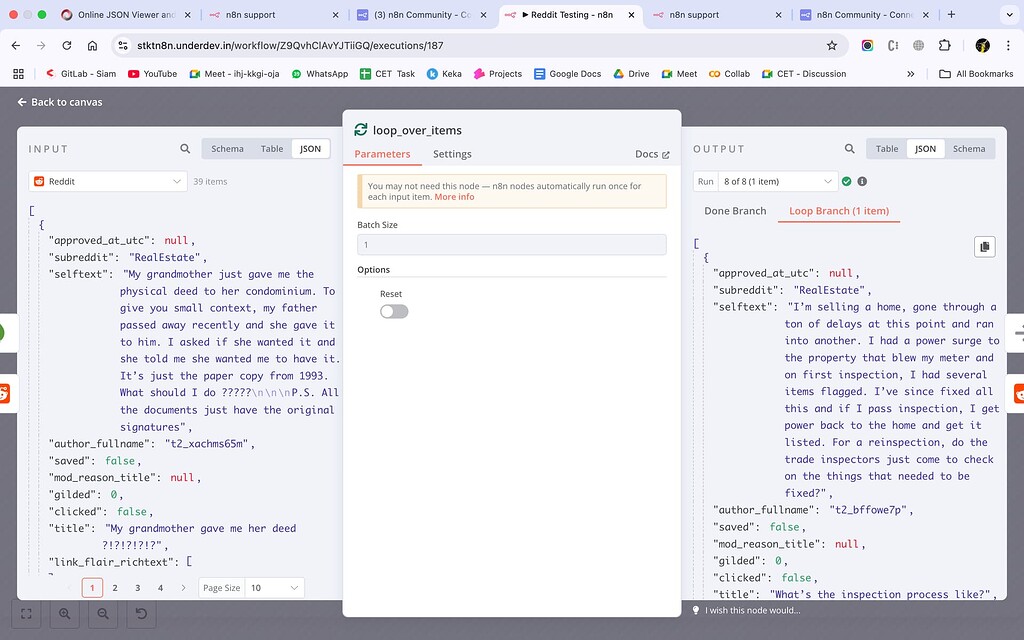The image size is (1024, 640).
Task: Select Table view in the OUTPUT panel
Action: (886, 147)
